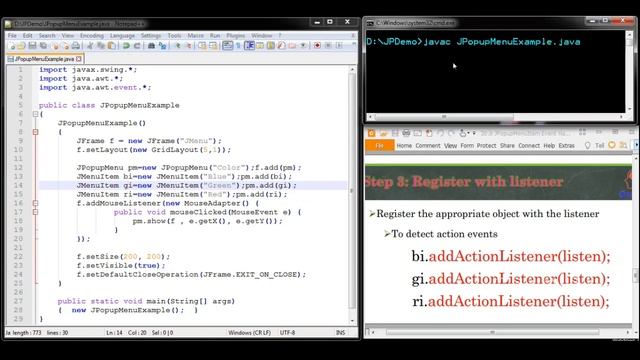The width and height of the screenshot is (640, 360).
Task: Open the Extras tab in Foxit Reader
Action: [x=567, y=145]
